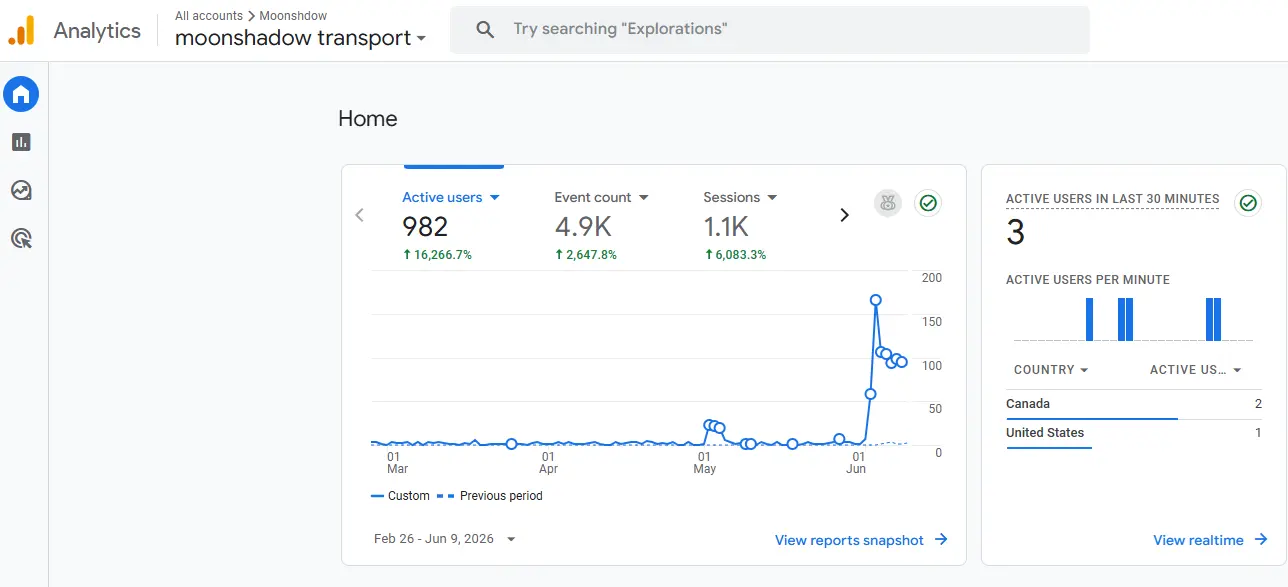Click the Previous period legend entry

490,496
